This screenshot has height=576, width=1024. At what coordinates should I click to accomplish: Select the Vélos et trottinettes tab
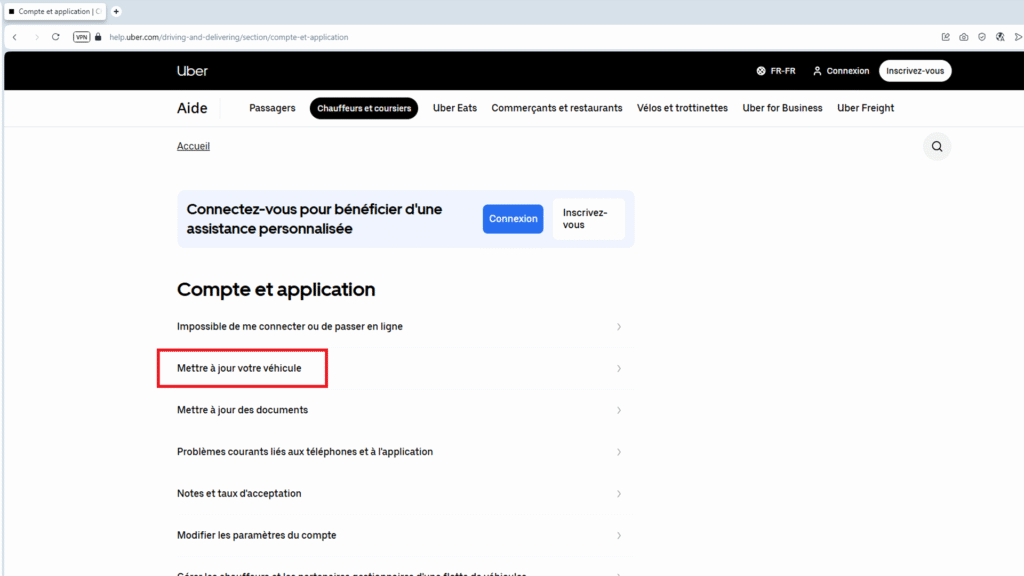[x=682, y=108]
